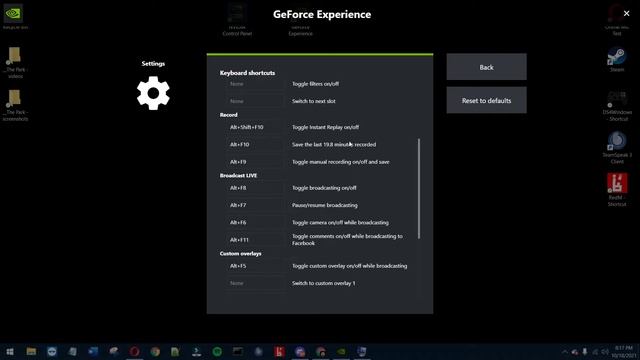640x360 pixels.
Task: Click 'Toggle manual recording on/off and save' text
Action: click(340, 162)
